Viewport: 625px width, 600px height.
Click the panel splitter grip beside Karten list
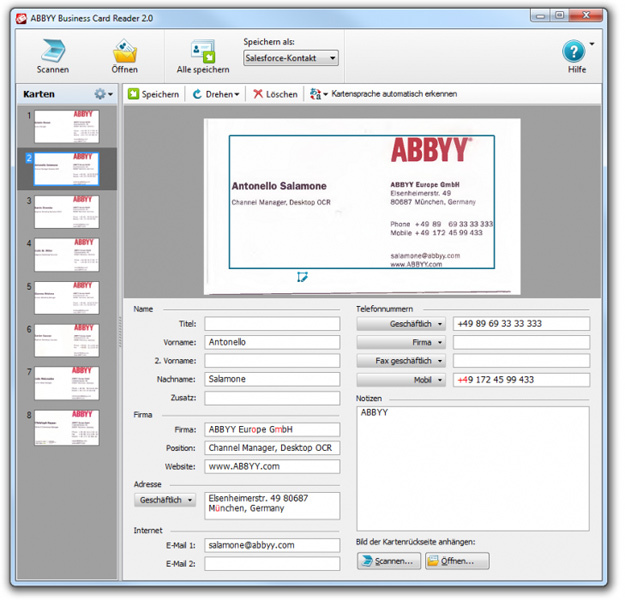click(x=120, y=332)
